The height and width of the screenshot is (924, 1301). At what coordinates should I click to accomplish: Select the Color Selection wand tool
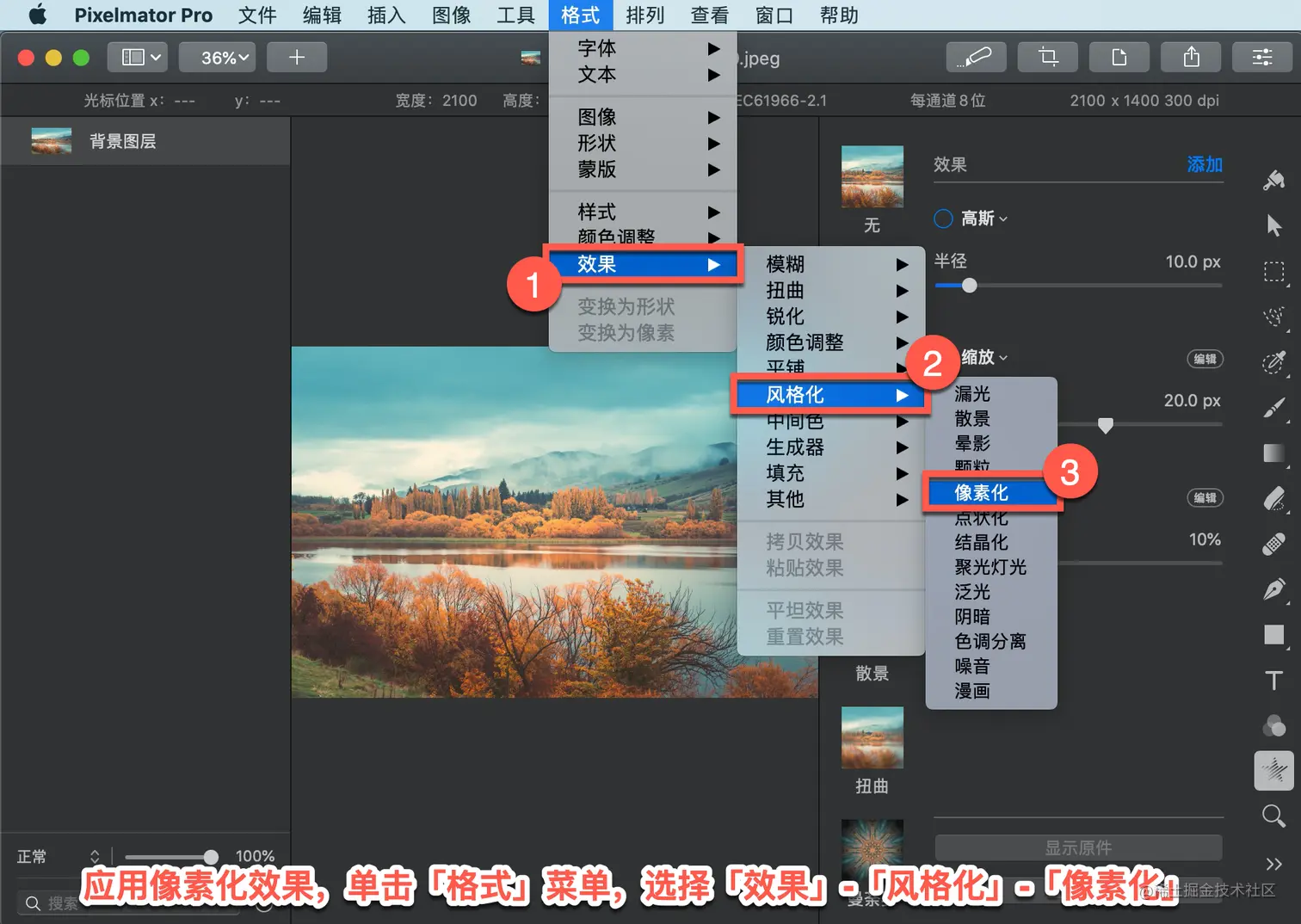click(1274, 362)
